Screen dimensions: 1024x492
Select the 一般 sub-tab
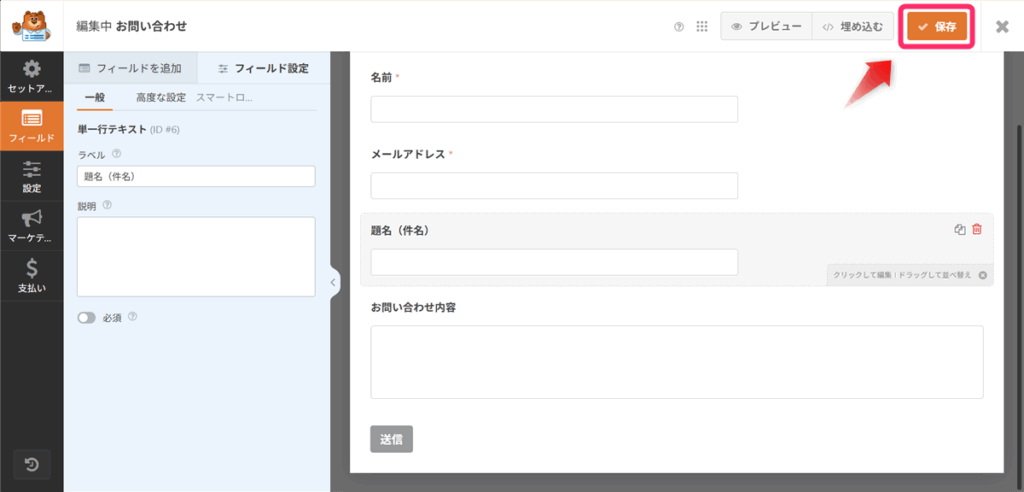point(95,97)
